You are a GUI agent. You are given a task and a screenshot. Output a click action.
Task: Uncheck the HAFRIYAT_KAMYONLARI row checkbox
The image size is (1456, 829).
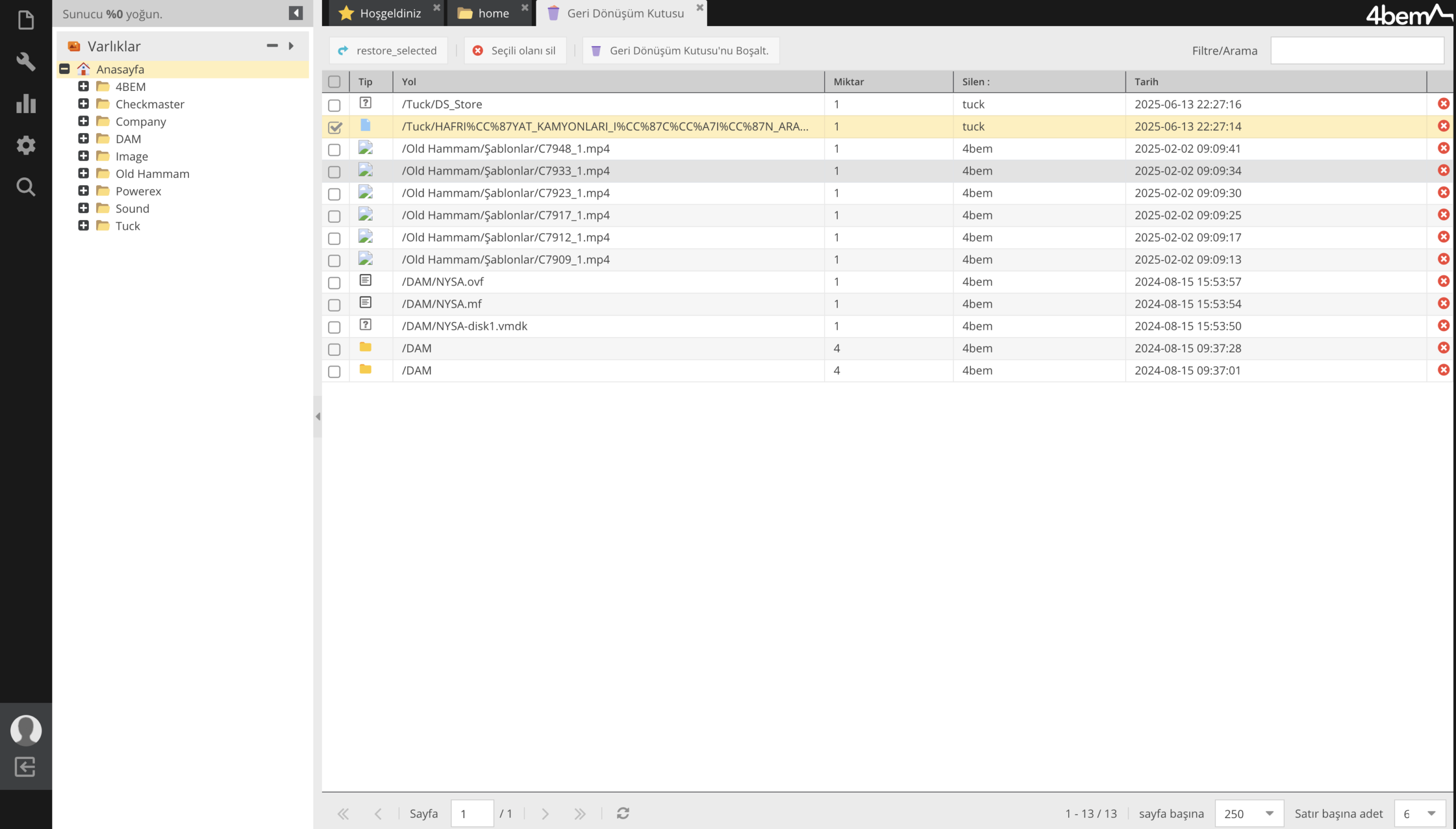[336, 127]
